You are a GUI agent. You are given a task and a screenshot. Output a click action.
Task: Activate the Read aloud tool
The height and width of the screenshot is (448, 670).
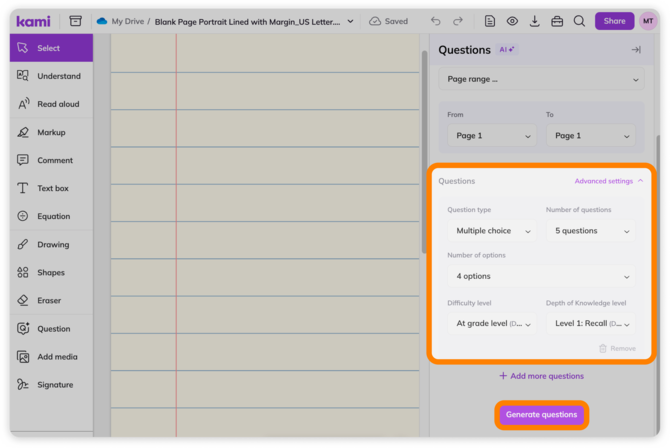[x=51, y=104]
